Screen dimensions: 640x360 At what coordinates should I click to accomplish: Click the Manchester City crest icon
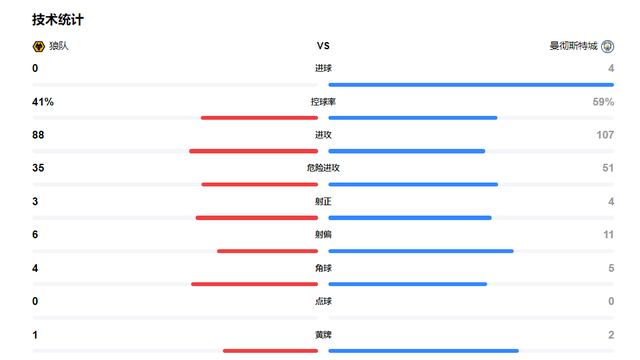[x=607, y=46]
